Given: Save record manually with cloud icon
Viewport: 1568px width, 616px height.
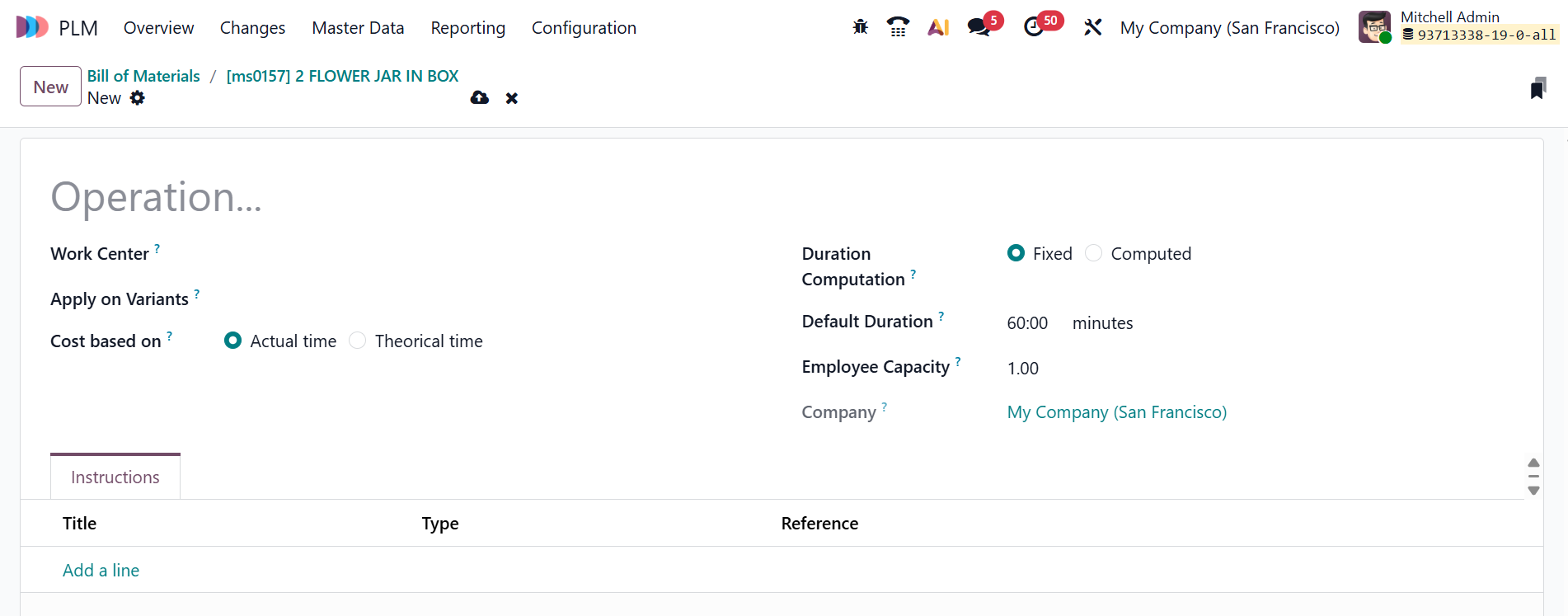Looking at the screenshot, I should coord(479,98).
